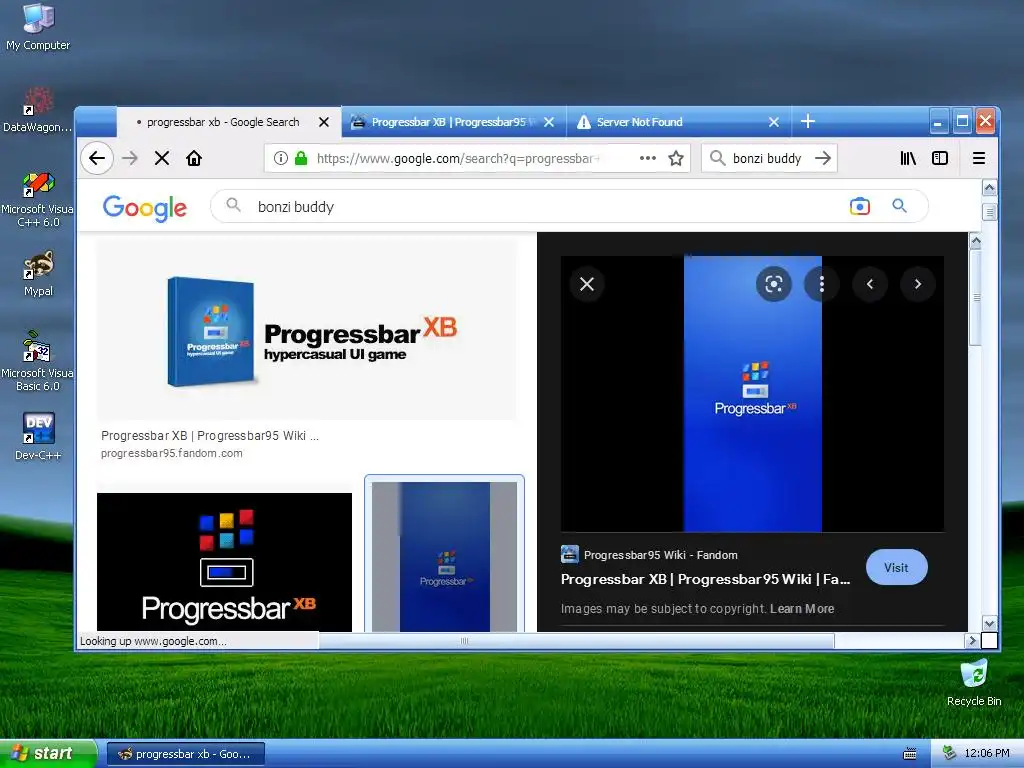Open ProgressbarXB hypercasual UI game thumbnail
The width and height of the screenshot is (1024, 768).
click(x=306, y=330)
